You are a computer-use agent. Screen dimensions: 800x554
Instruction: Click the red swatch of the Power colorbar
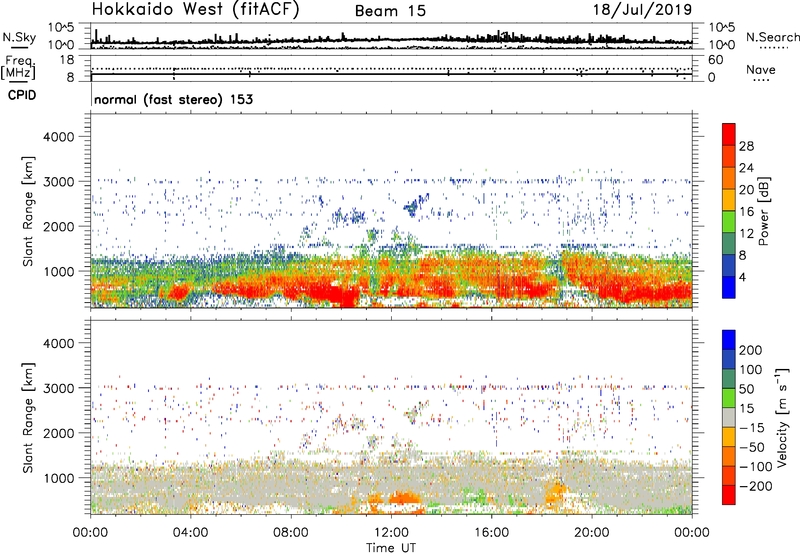[x=729, y=134]
